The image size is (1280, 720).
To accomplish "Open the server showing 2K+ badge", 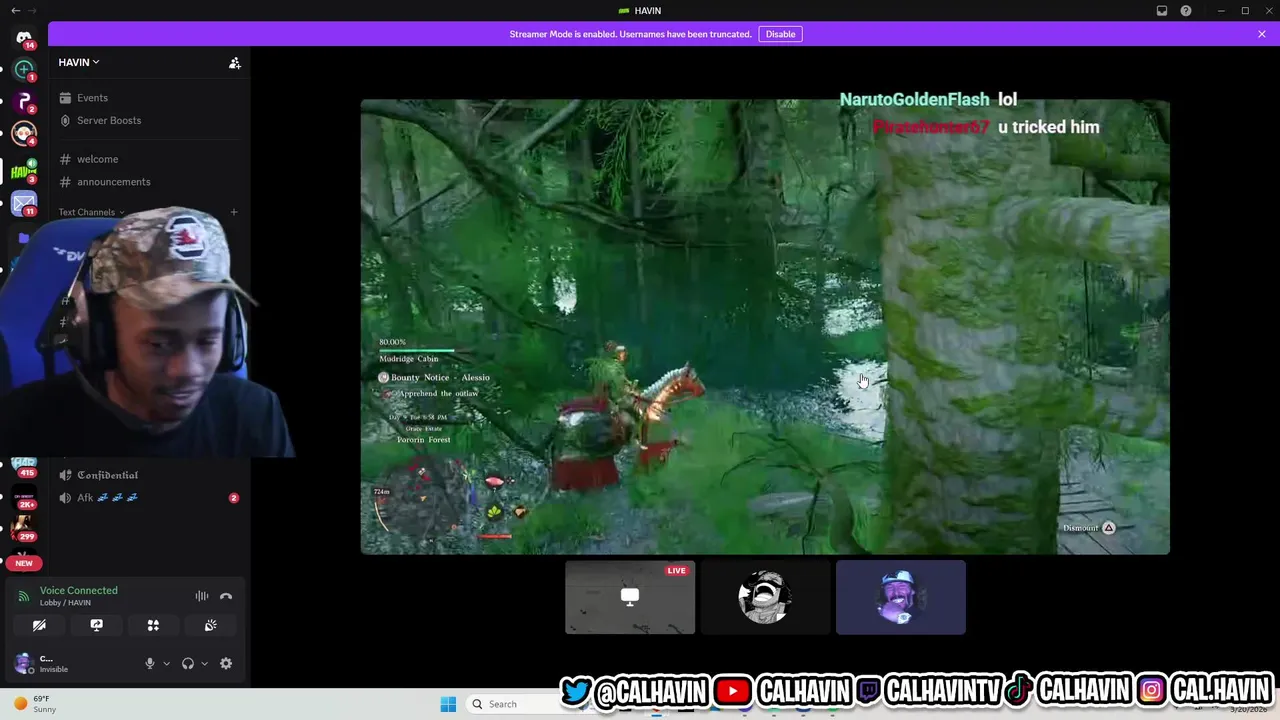I will (x=24, y=497).
